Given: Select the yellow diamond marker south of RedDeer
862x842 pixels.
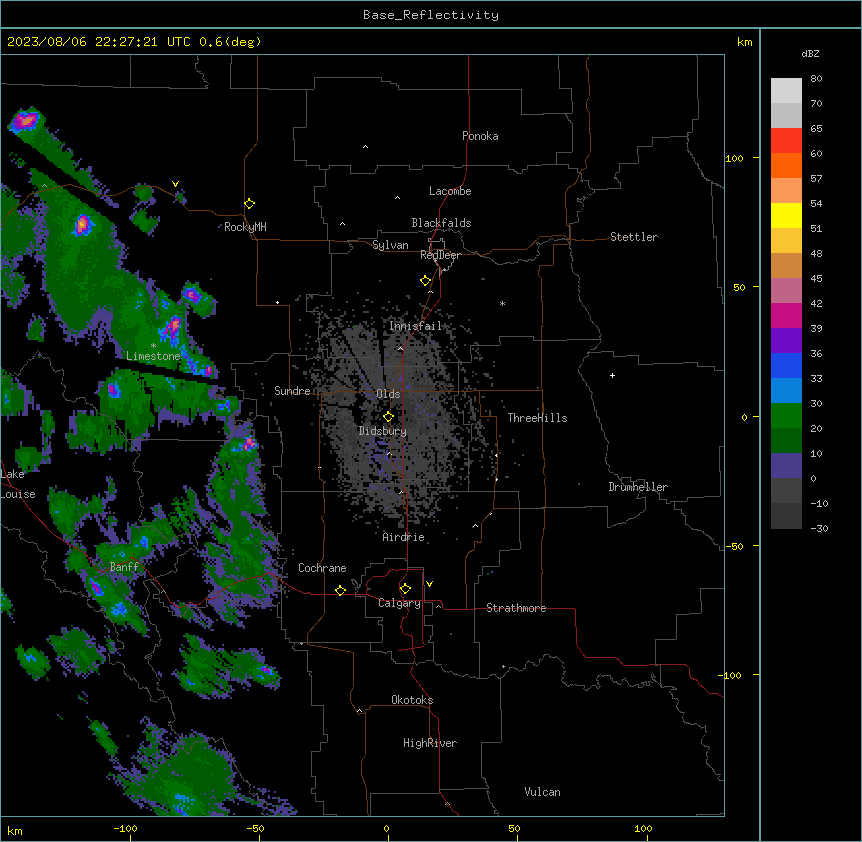Looking at the screenshot, I should pyautogui.click(x=425, y=281).
